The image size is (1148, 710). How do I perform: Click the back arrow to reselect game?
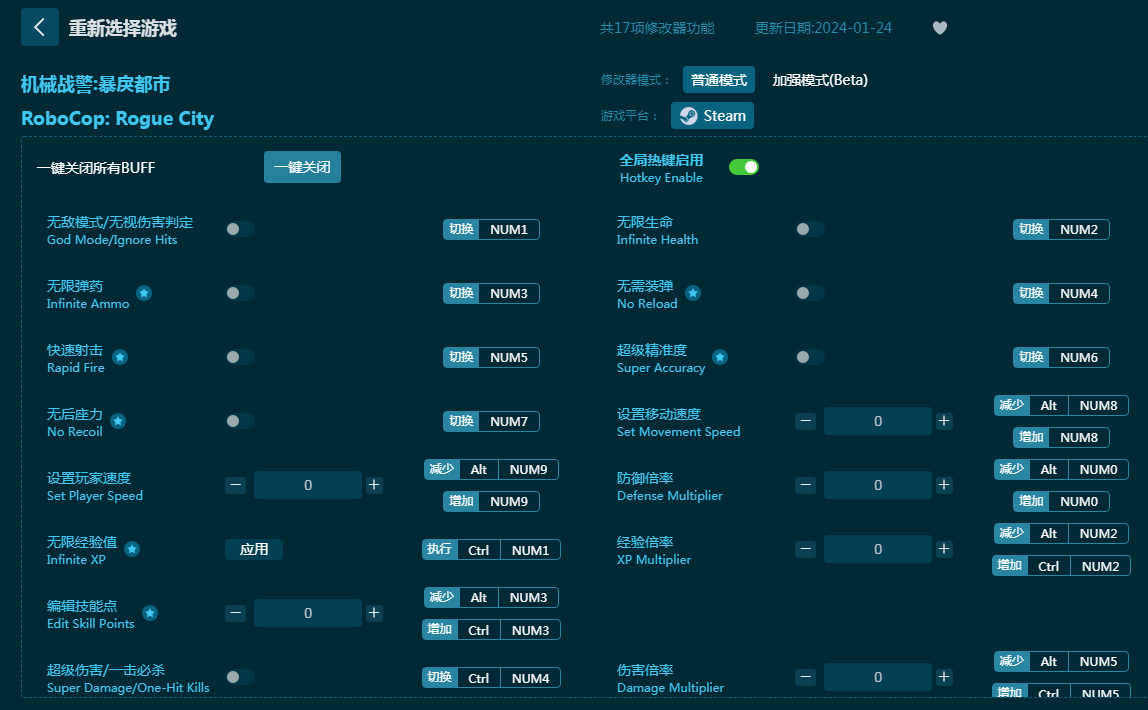40,28
